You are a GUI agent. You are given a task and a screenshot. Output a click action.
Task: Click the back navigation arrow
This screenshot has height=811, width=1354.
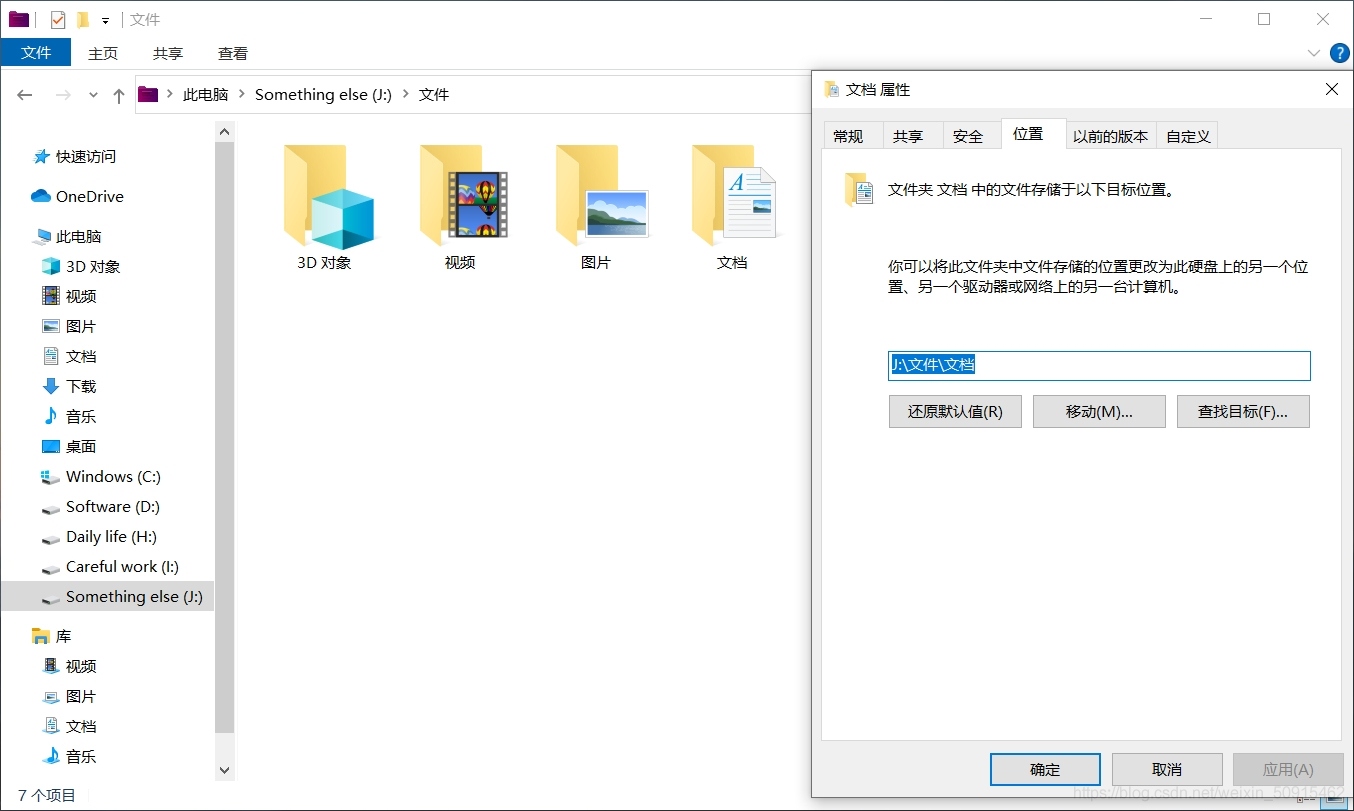25,95
